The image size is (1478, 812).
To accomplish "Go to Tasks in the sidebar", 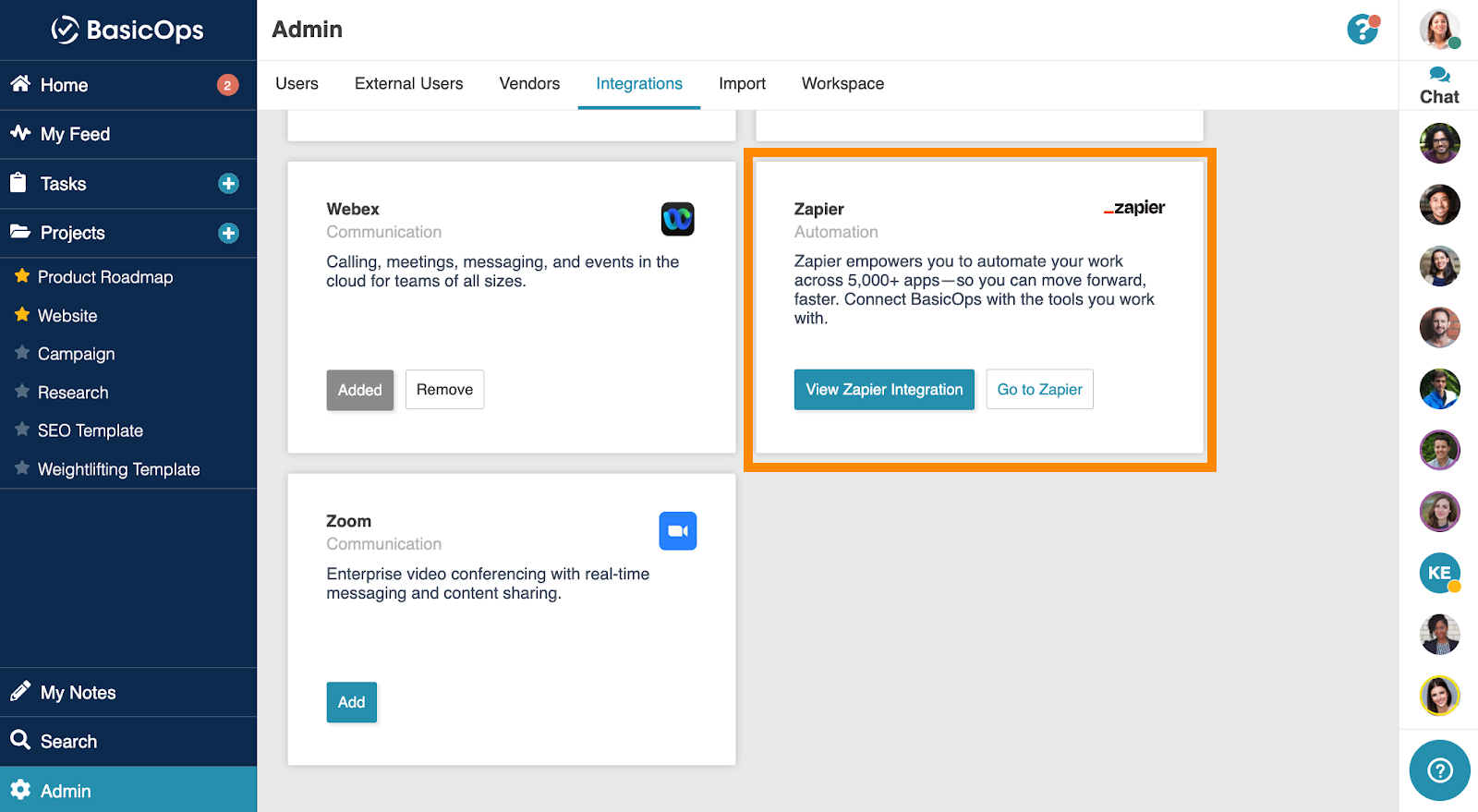I will point(128,184).
